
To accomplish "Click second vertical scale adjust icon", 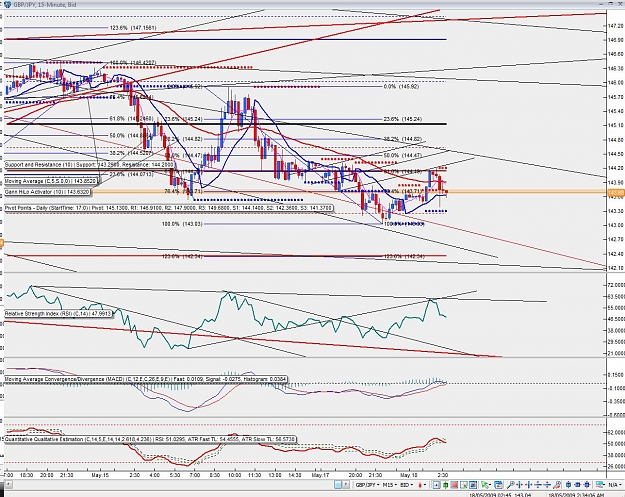I will (529, 485).
